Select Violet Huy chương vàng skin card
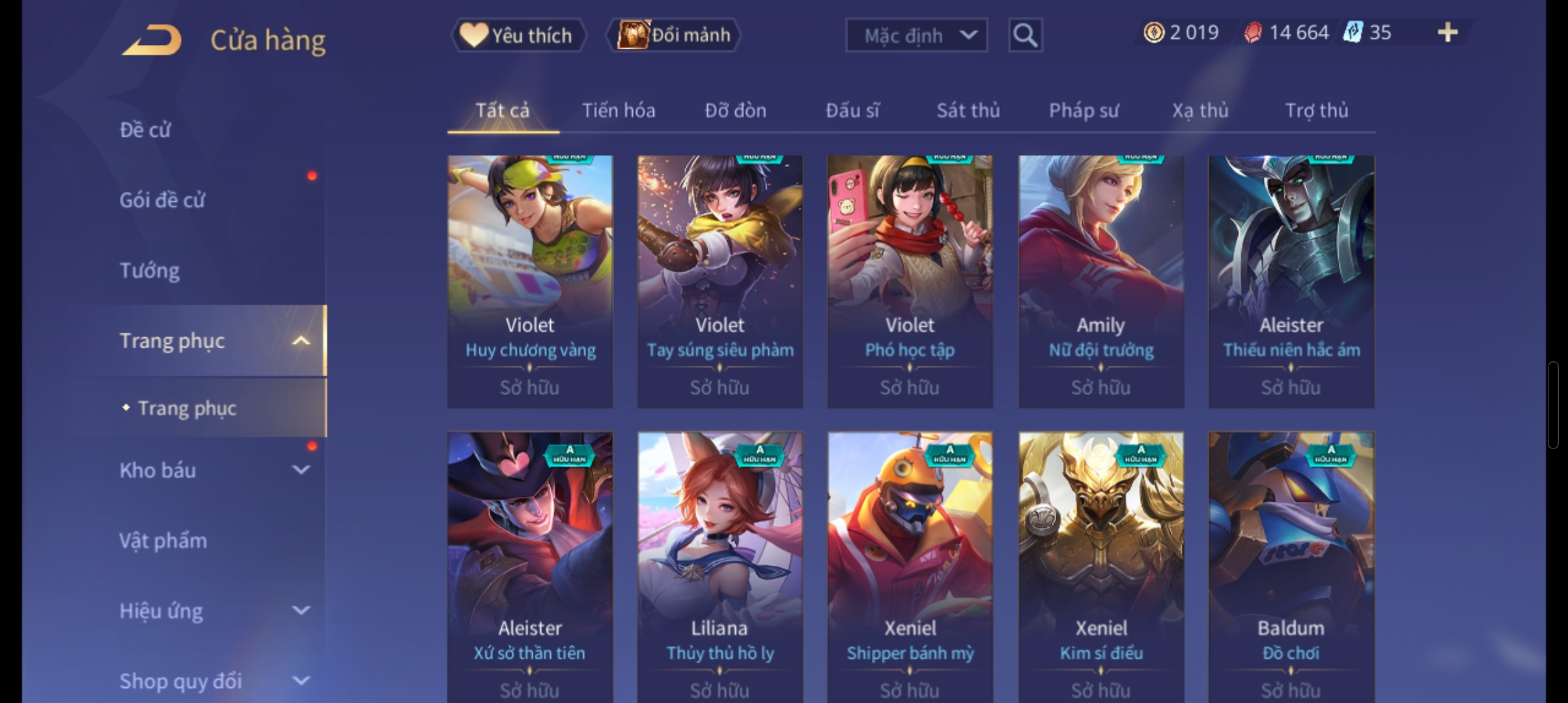The height and width of the screenshot is (703, 1568). pyautogui.click(x=530, y=281)
